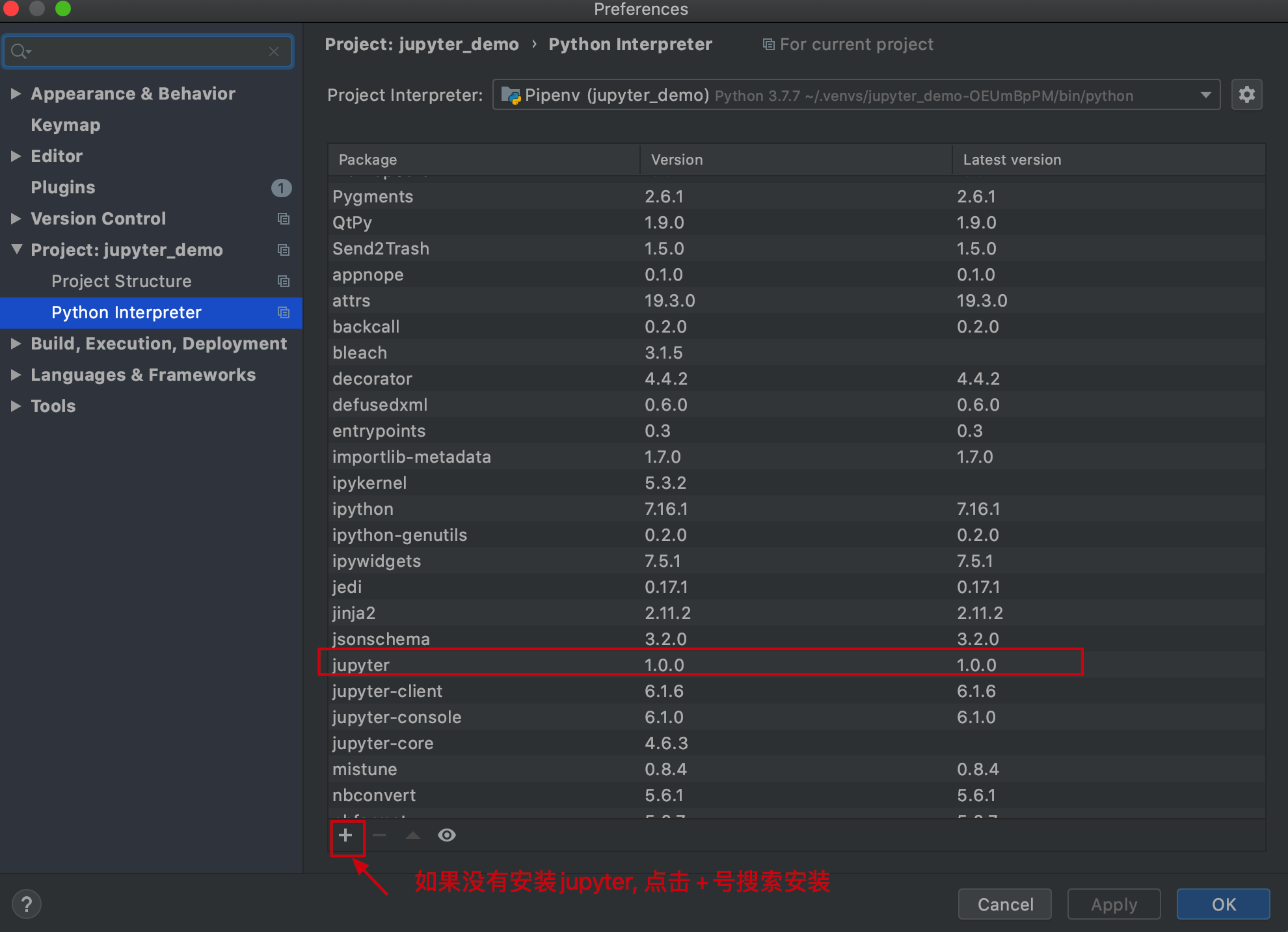This screenshot has width=1288, height=932.
Task: Select the jupyter-console package row
Action: 797,717
